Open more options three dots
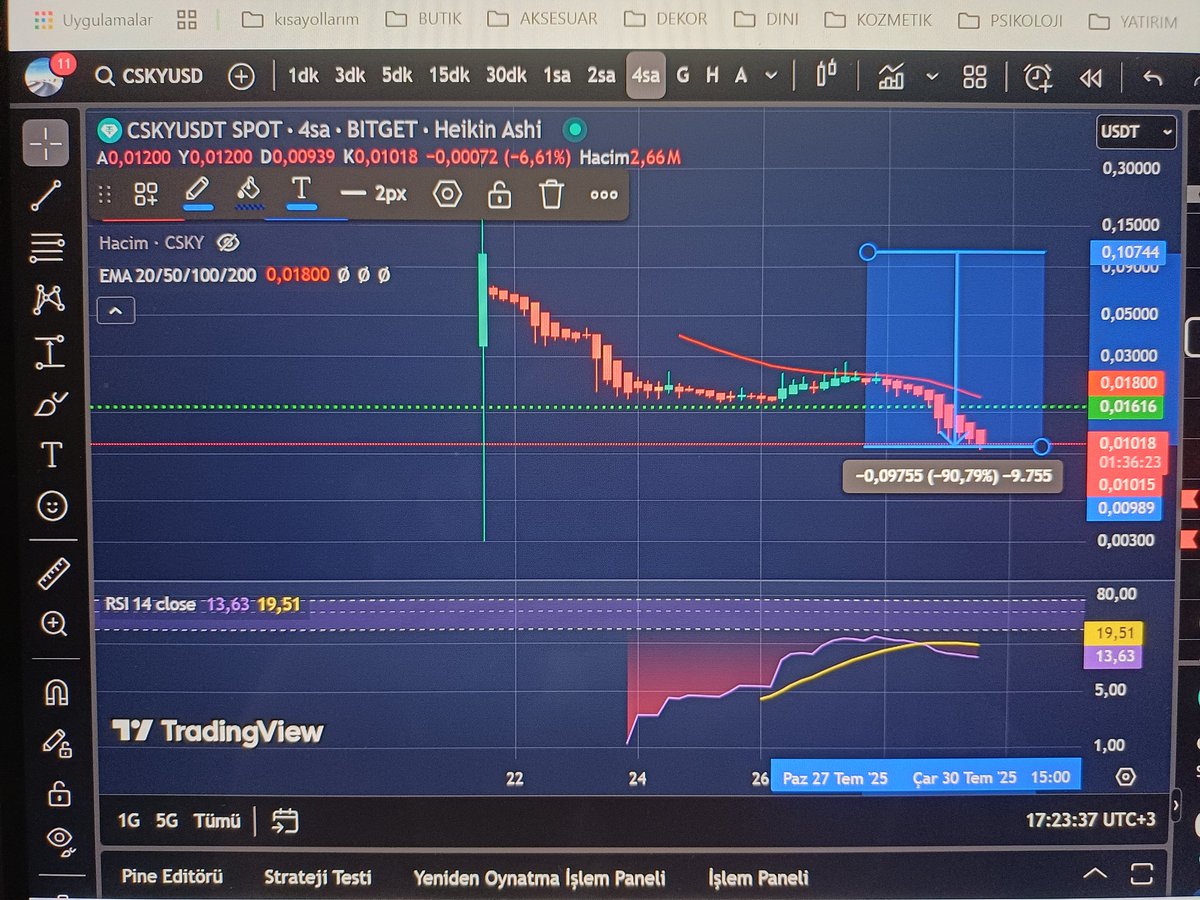This screenshot has width=1200, height=900. [604, 195]
